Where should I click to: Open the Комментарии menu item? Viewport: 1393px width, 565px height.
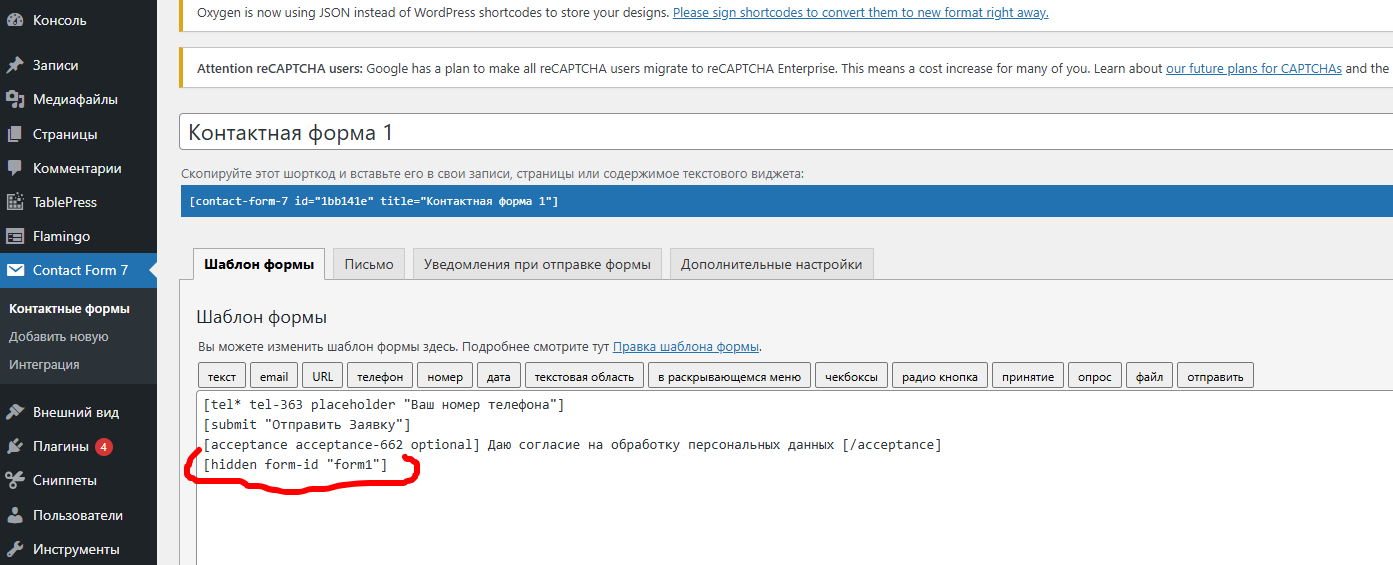pos(78,168)
